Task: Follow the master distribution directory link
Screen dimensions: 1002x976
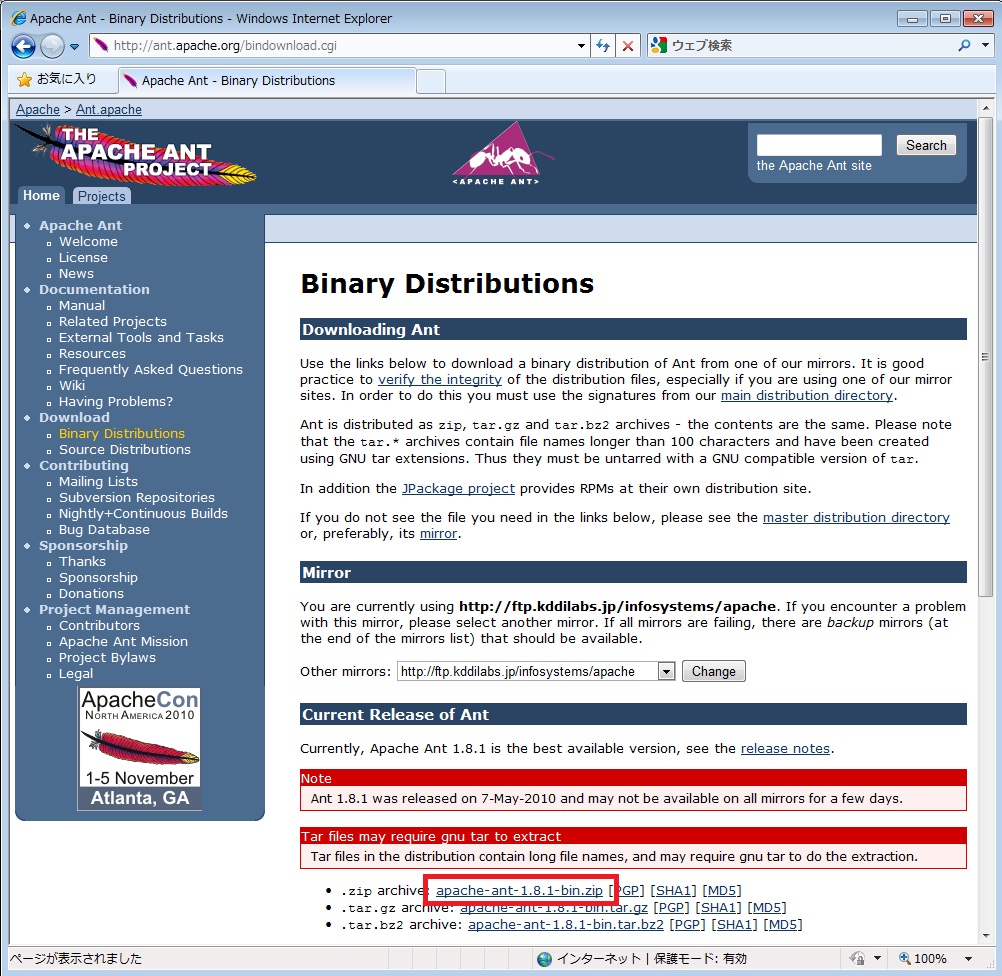Action: click(x=856, y=517)
